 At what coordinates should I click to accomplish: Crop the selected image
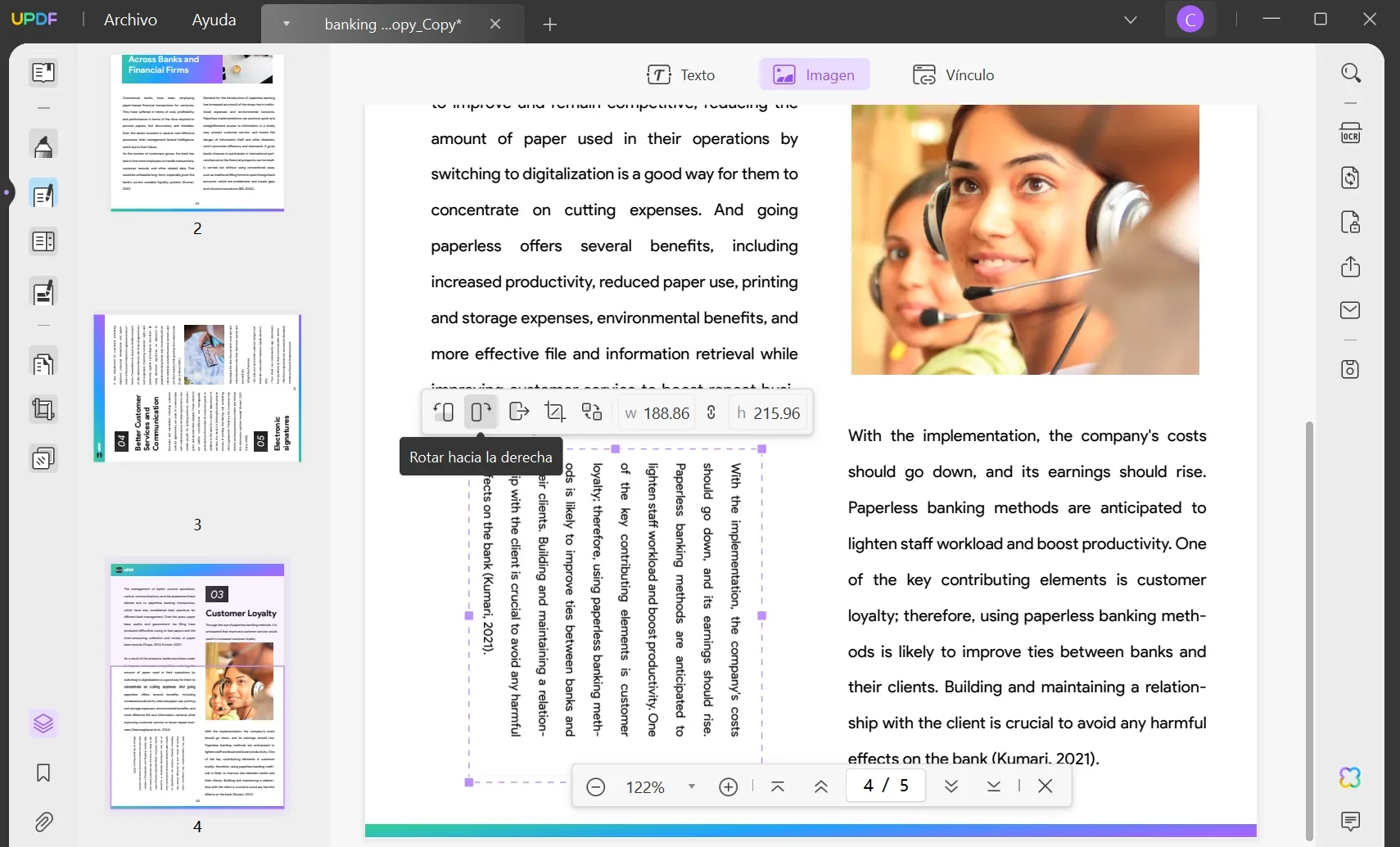[x=555, y=412]
